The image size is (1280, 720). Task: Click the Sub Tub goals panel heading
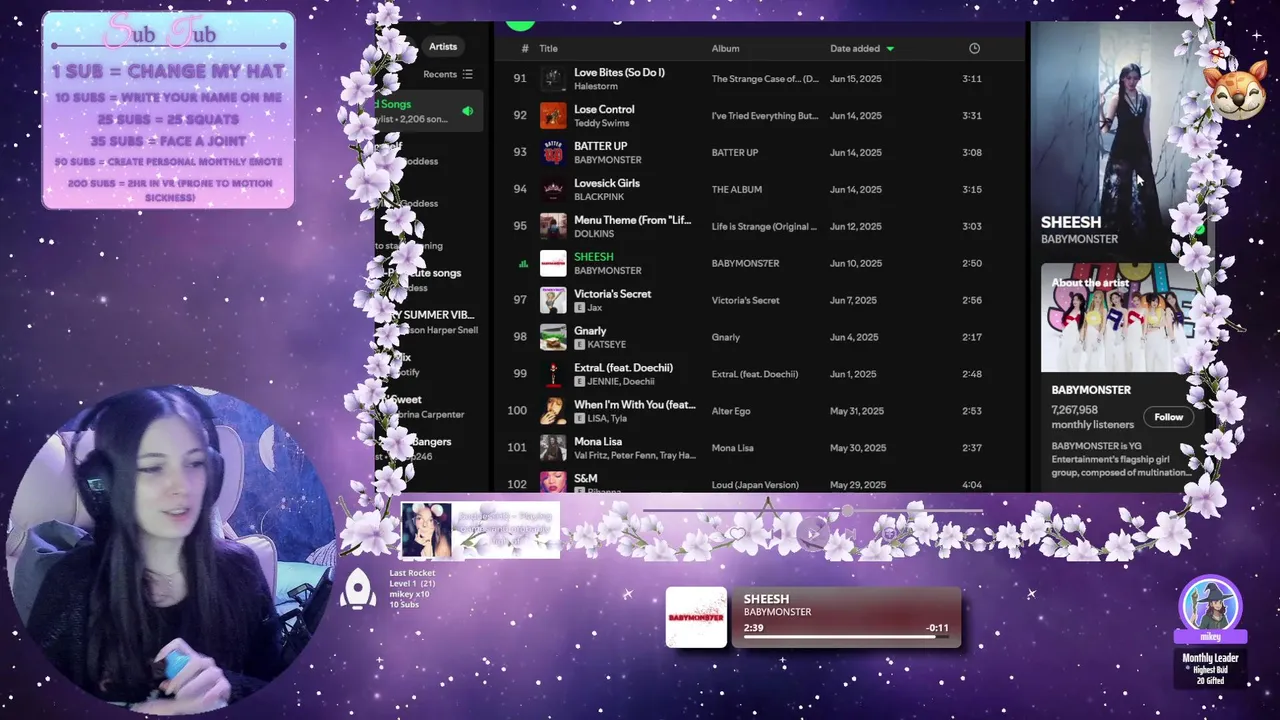pos(160,34)
